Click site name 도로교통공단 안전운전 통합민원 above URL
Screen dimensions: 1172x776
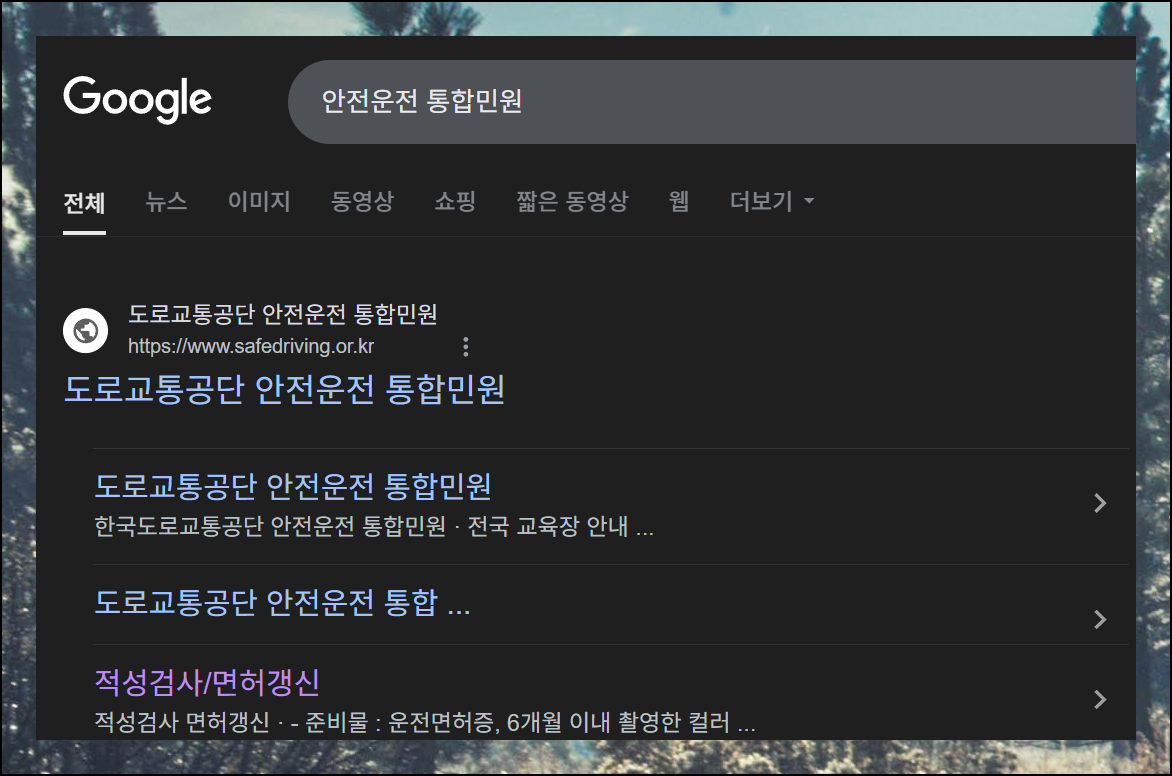tap(283, 314)
